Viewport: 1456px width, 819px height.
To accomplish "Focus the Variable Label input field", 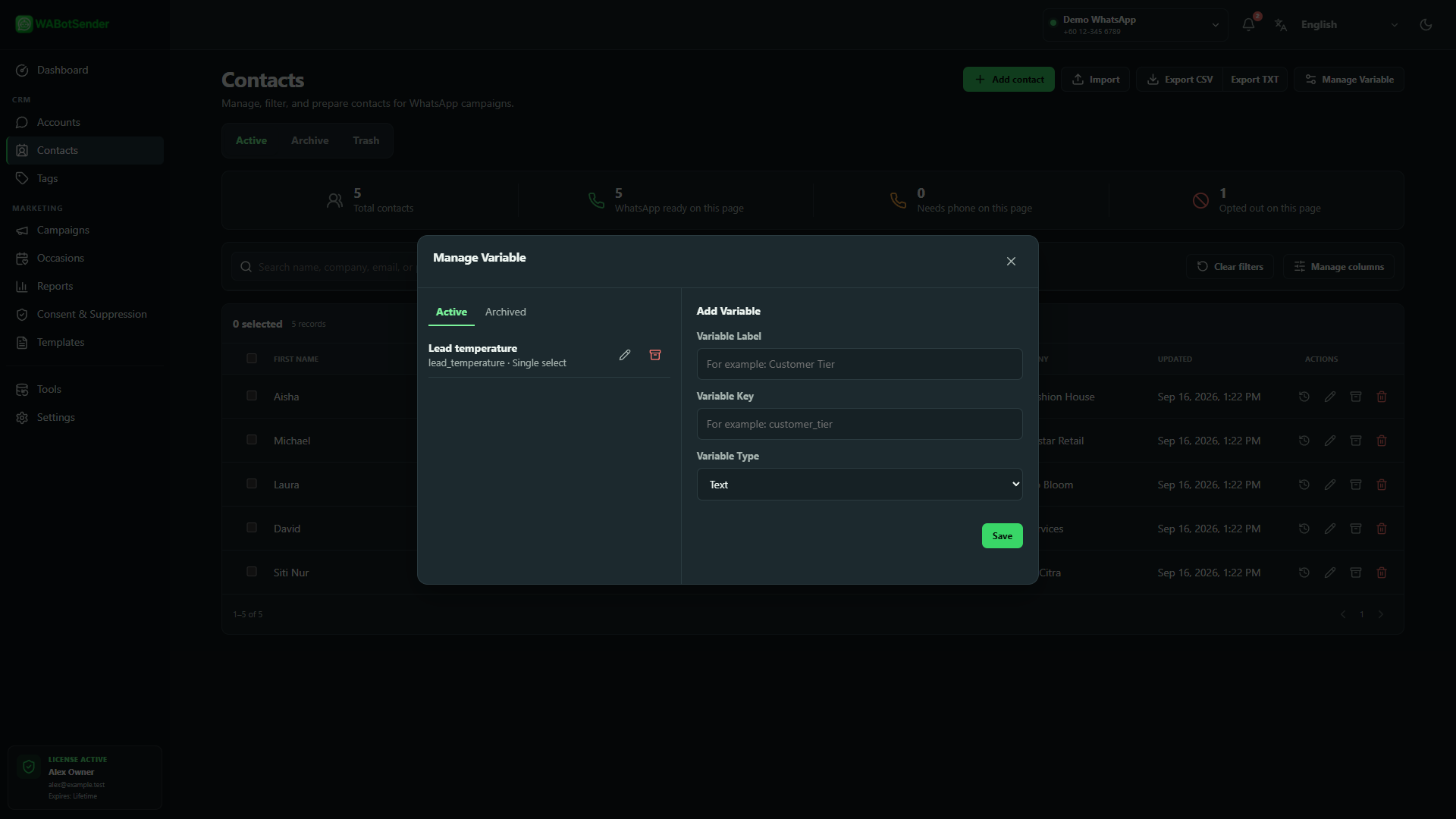I will tap(859, 364).
